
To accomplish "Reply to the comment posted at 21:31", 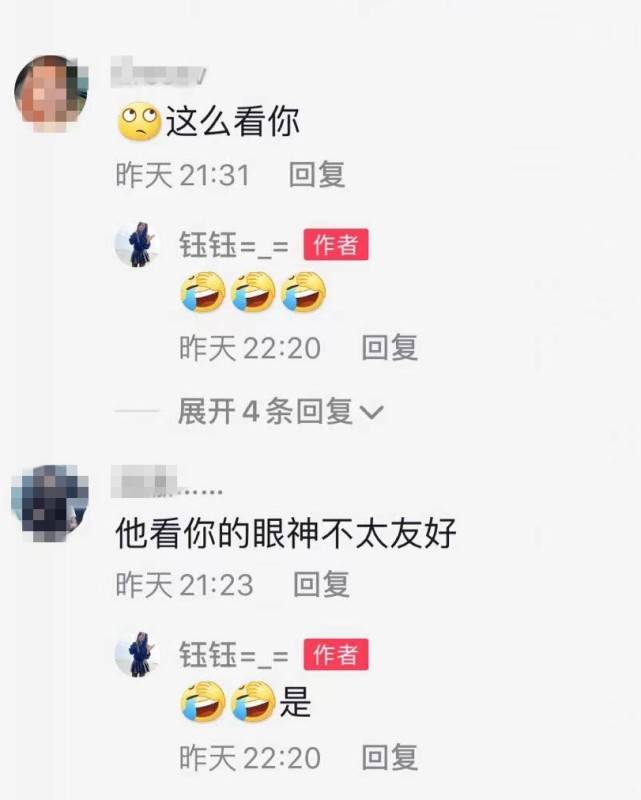I will coord(317,174).
